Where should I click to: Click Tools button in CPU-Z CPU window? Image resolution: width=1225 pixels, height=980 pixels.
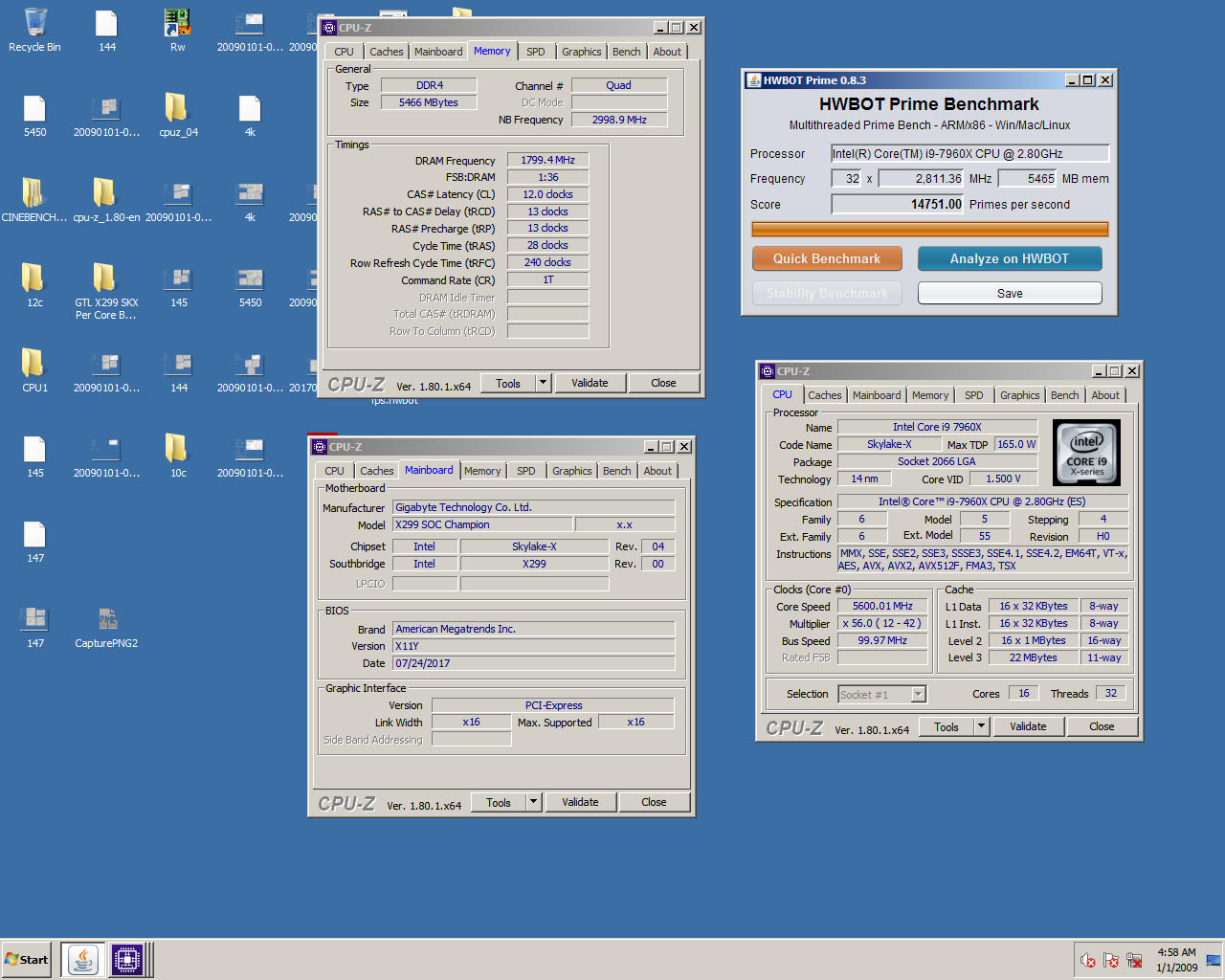[x=947, y=726]
